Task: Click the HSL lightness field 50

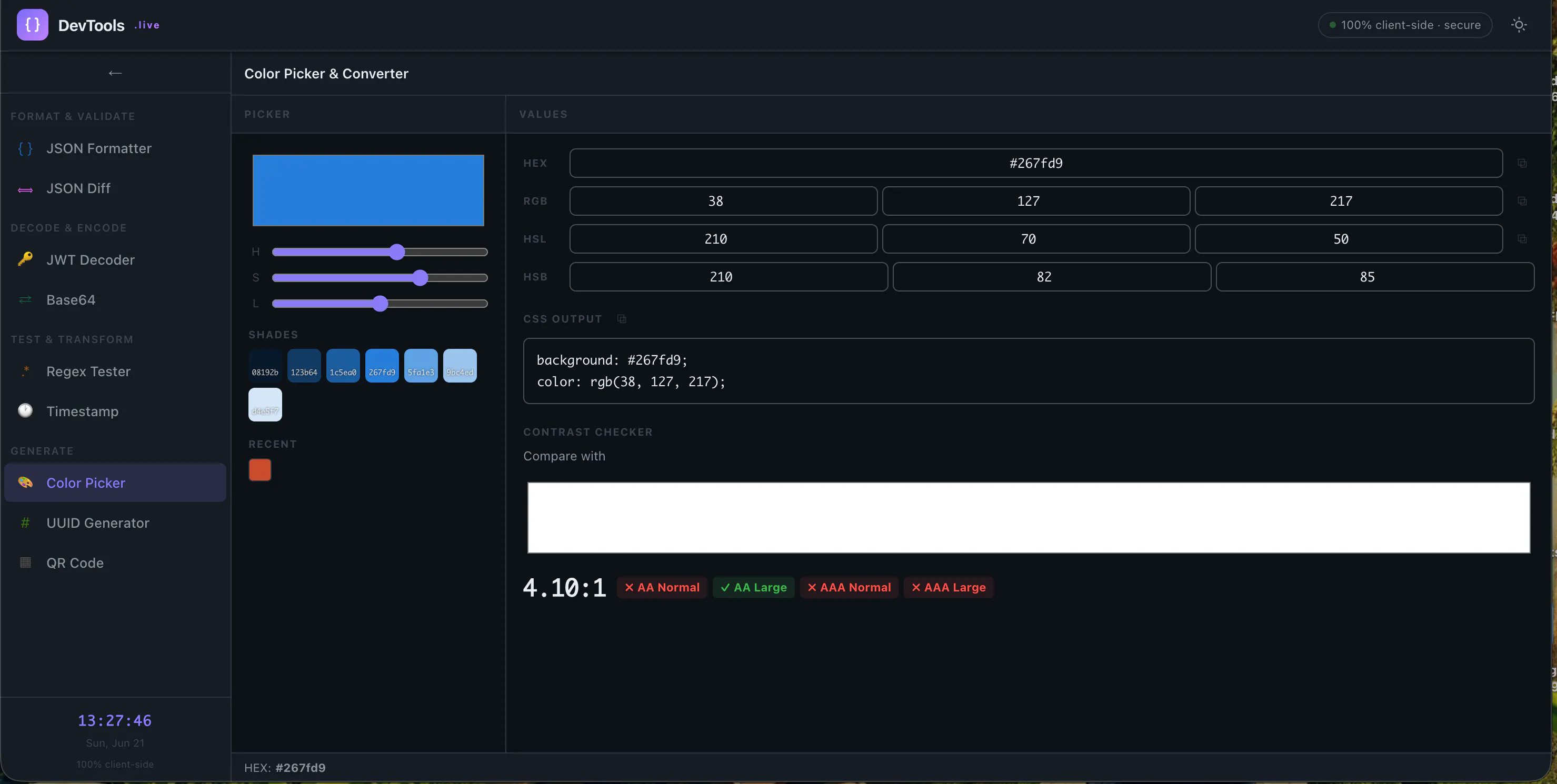Action: pyautogui.click(x=1349, y=239)
